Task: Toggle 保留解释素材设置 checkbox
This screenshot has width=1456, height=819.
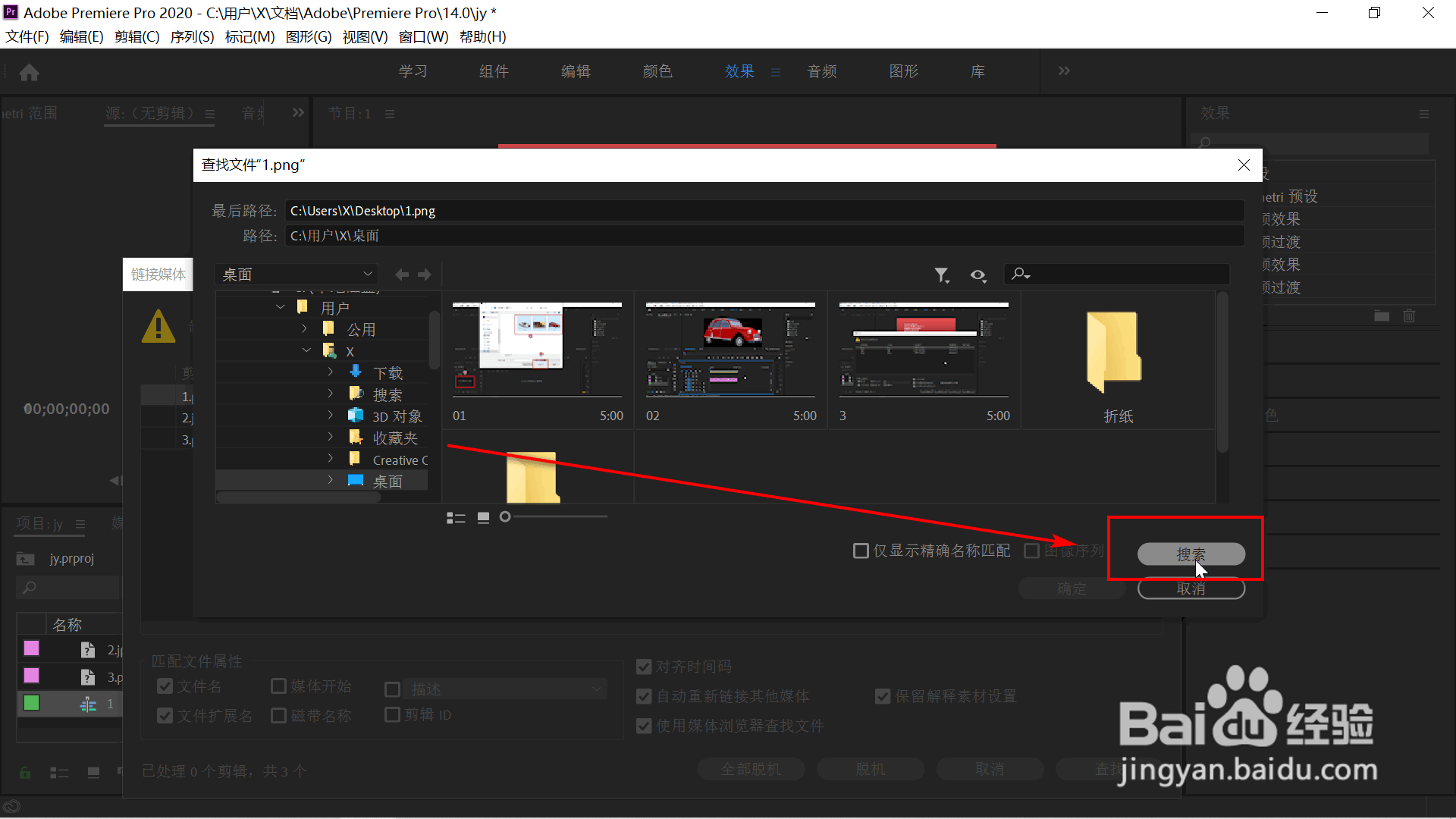Action: tap(883, 696)
